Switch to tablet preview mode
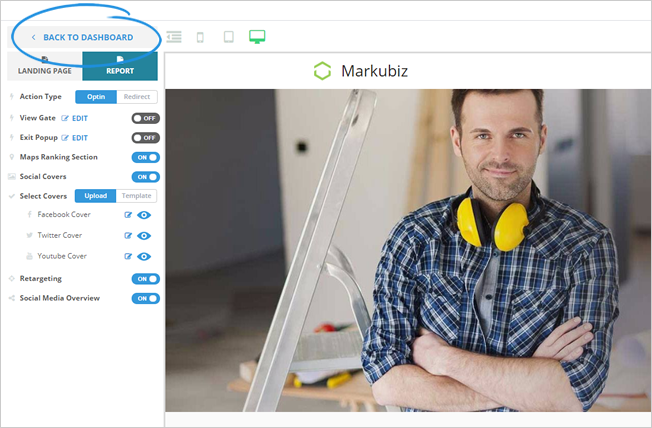This screenshot has width=652, height=428. coord(228,37)
